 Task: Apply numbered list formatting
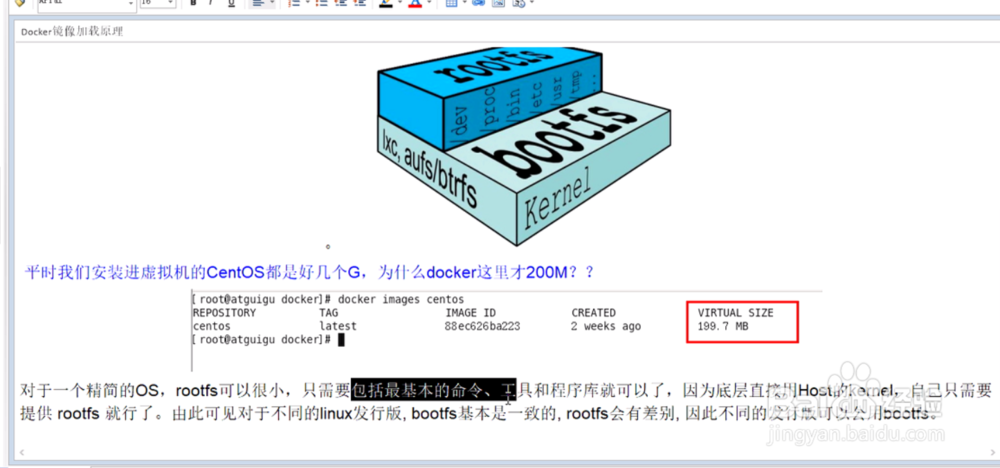pos(294,3)
